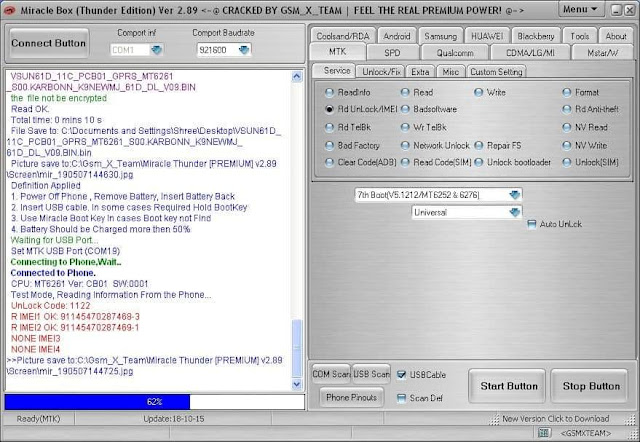
Task: Click the log scrollbar up arrow
Action: click(297, 76)
